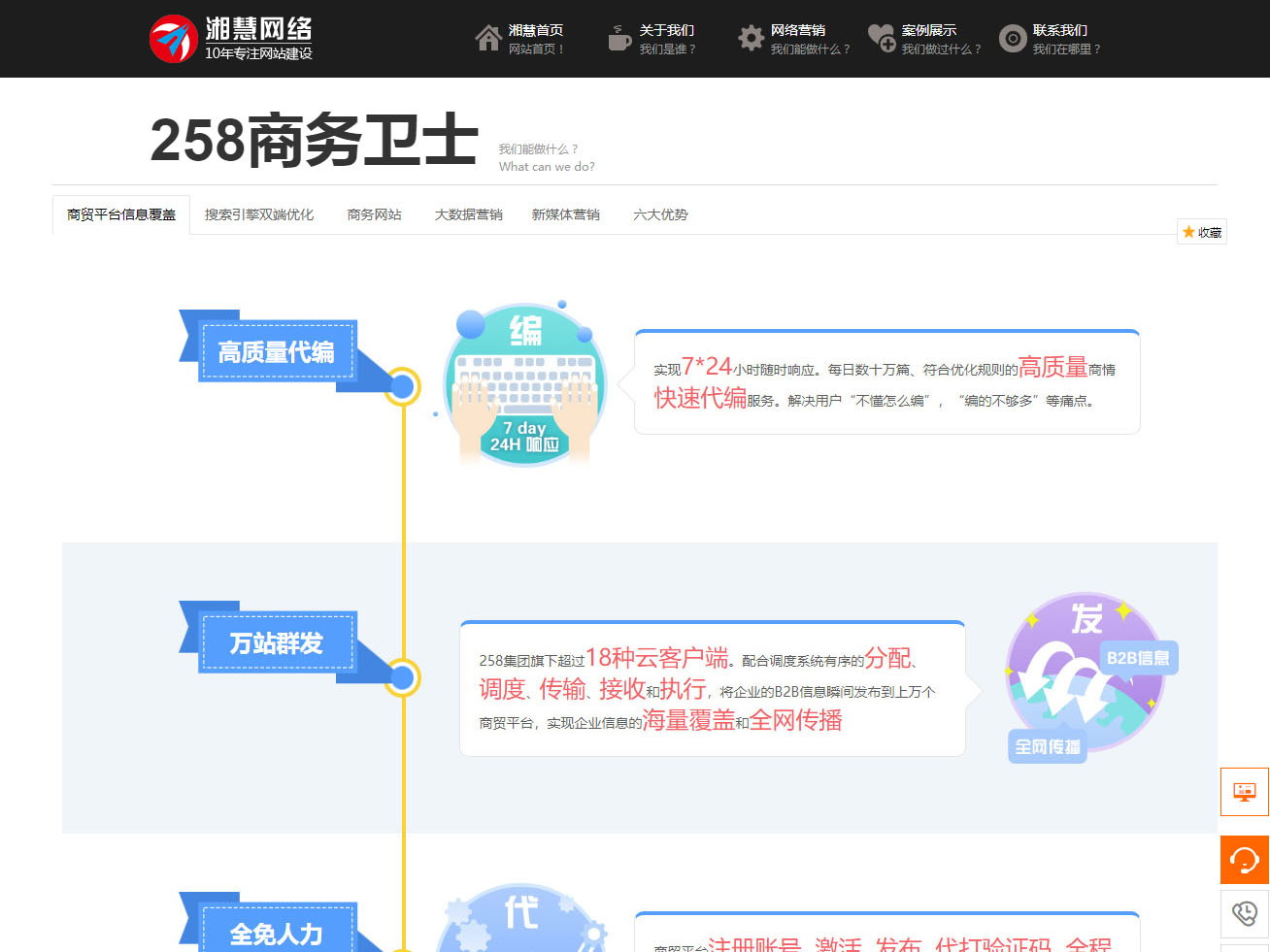Click the red 7*24 text
1270x952 pixels.
point(707,366)
